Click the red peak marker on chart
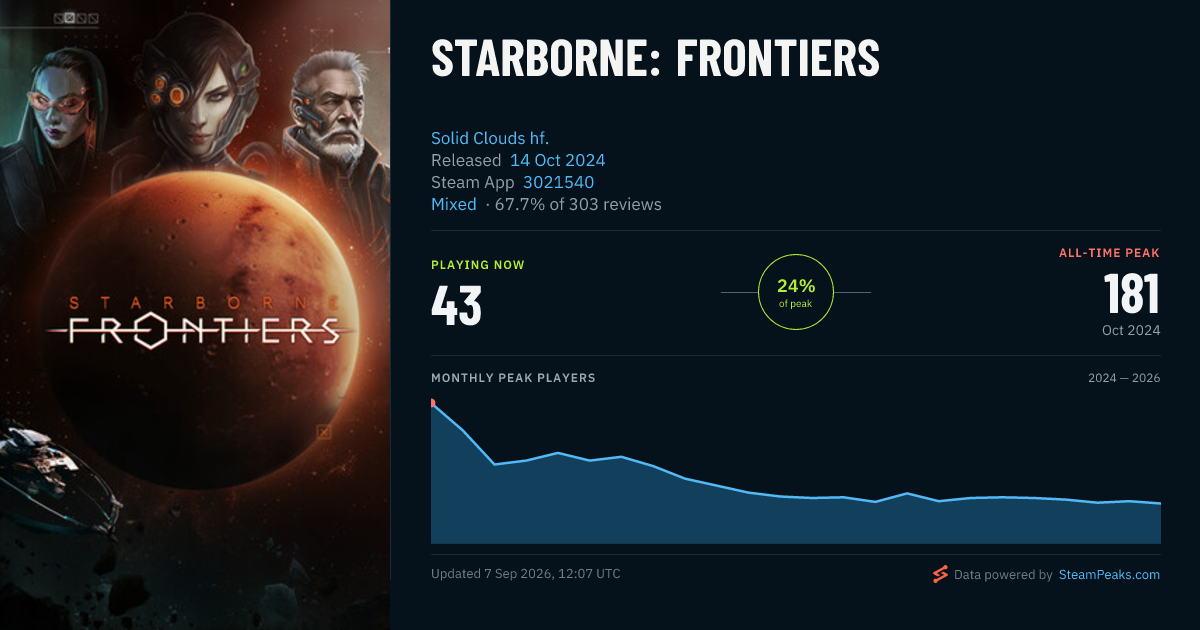This screenshot has height=630, width=1200. [x=432, y=403]
